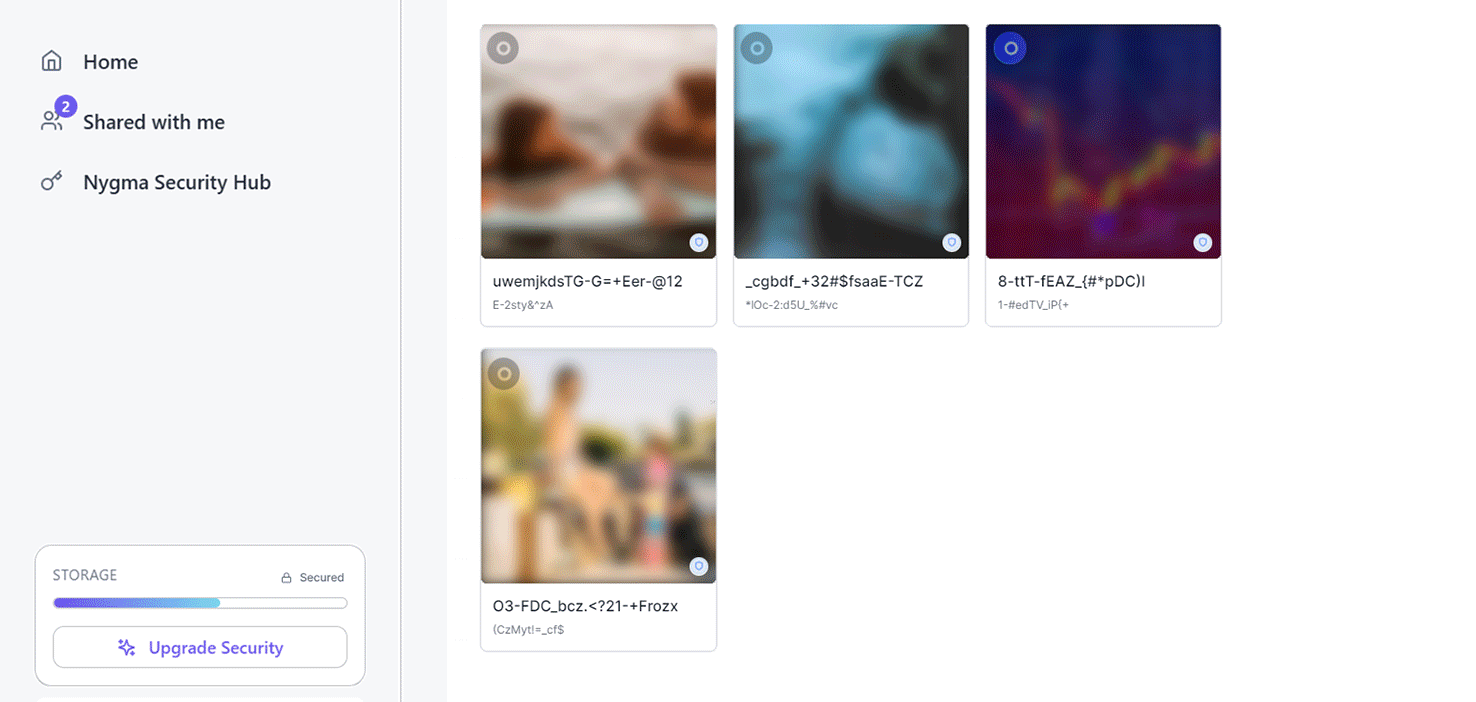The height and width of the screenshot is (702, 1476).
Task: Click shield badge on 8-ttT-fEAZ_{#*pDC)I image
Action: [x=1203, y=242]
